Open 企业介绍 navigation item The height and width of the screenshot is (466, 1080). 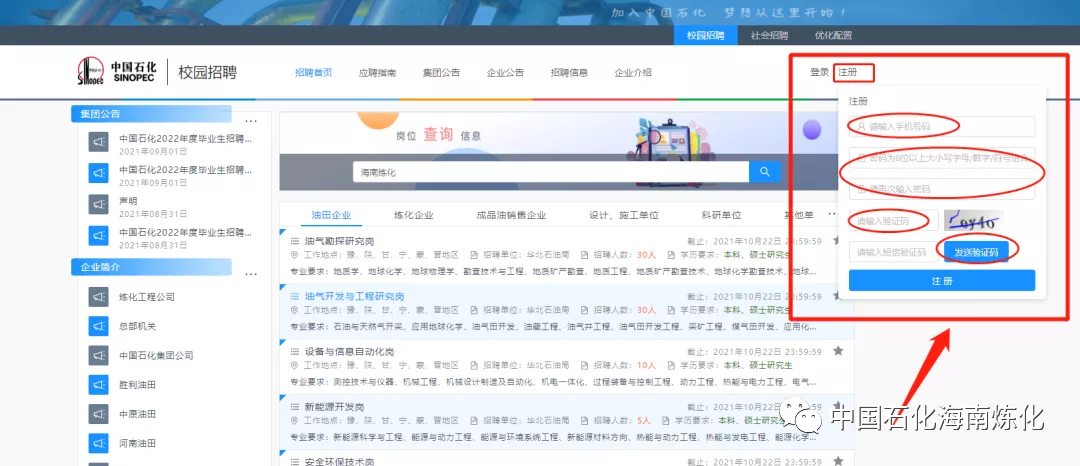633,72
